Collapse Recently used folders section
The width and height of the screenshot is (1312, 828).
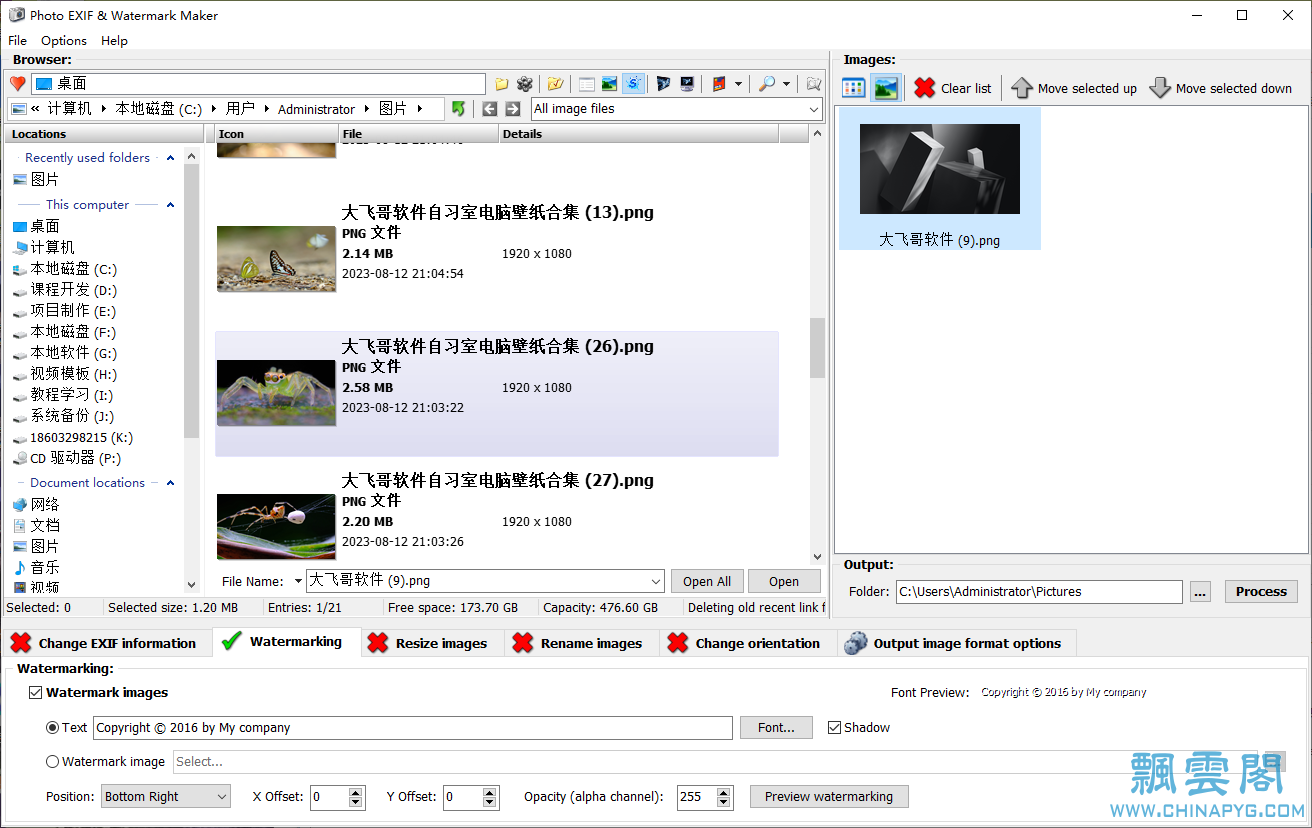coord(170,158)
